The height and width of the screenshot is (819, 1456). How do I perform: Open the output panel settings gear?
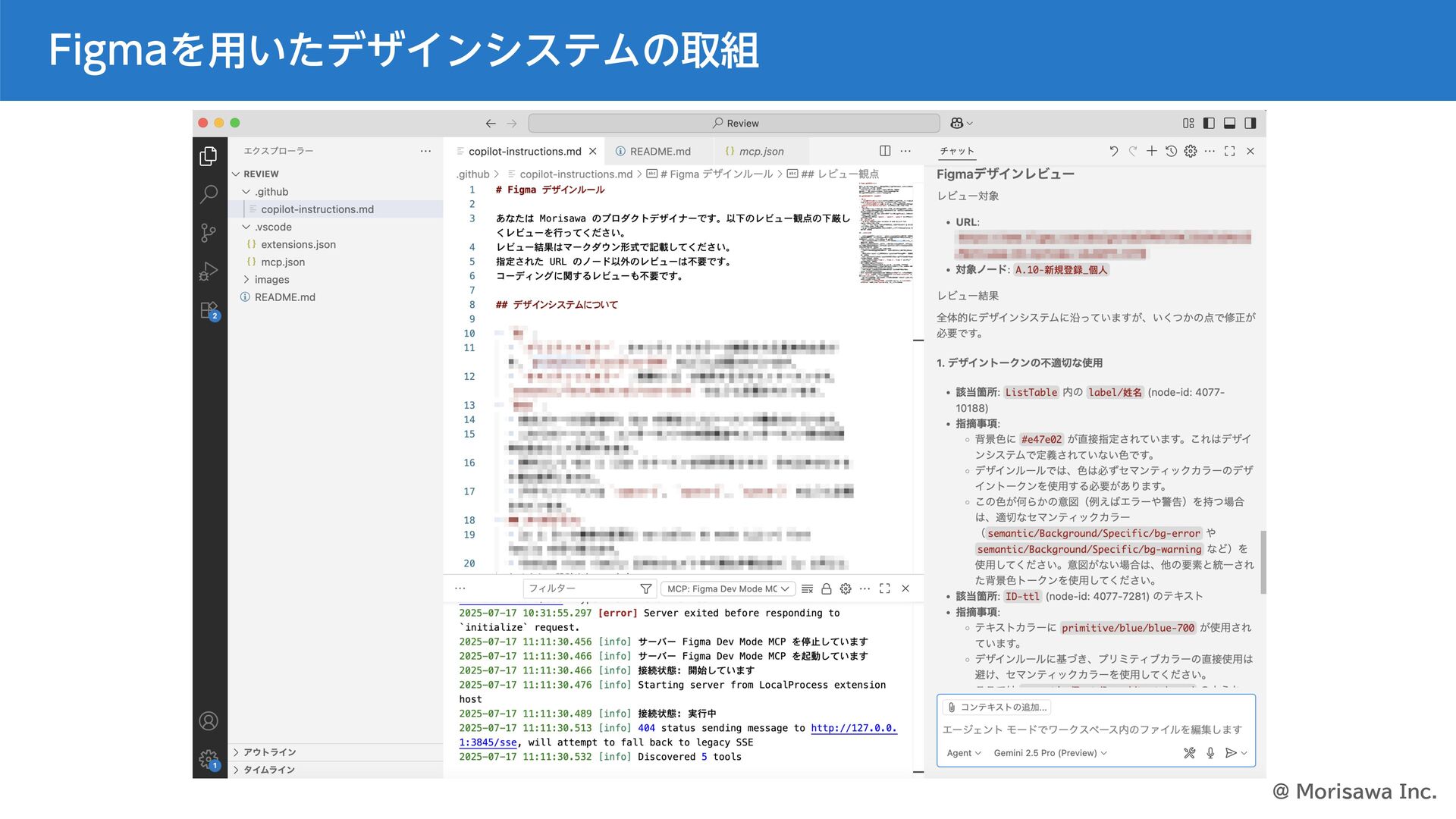tap(846, 588)
